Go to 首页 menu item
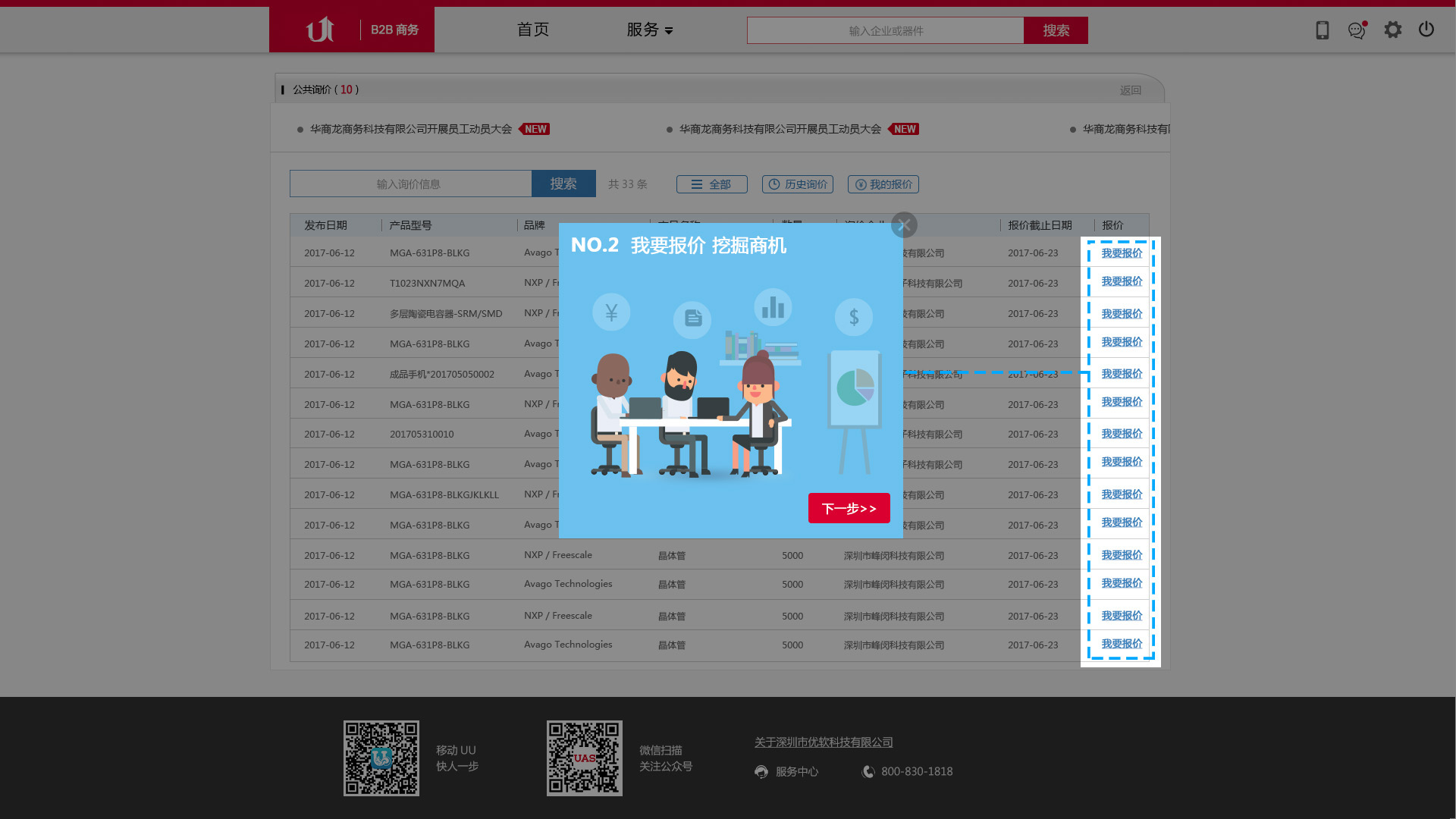 pos(532,30)
